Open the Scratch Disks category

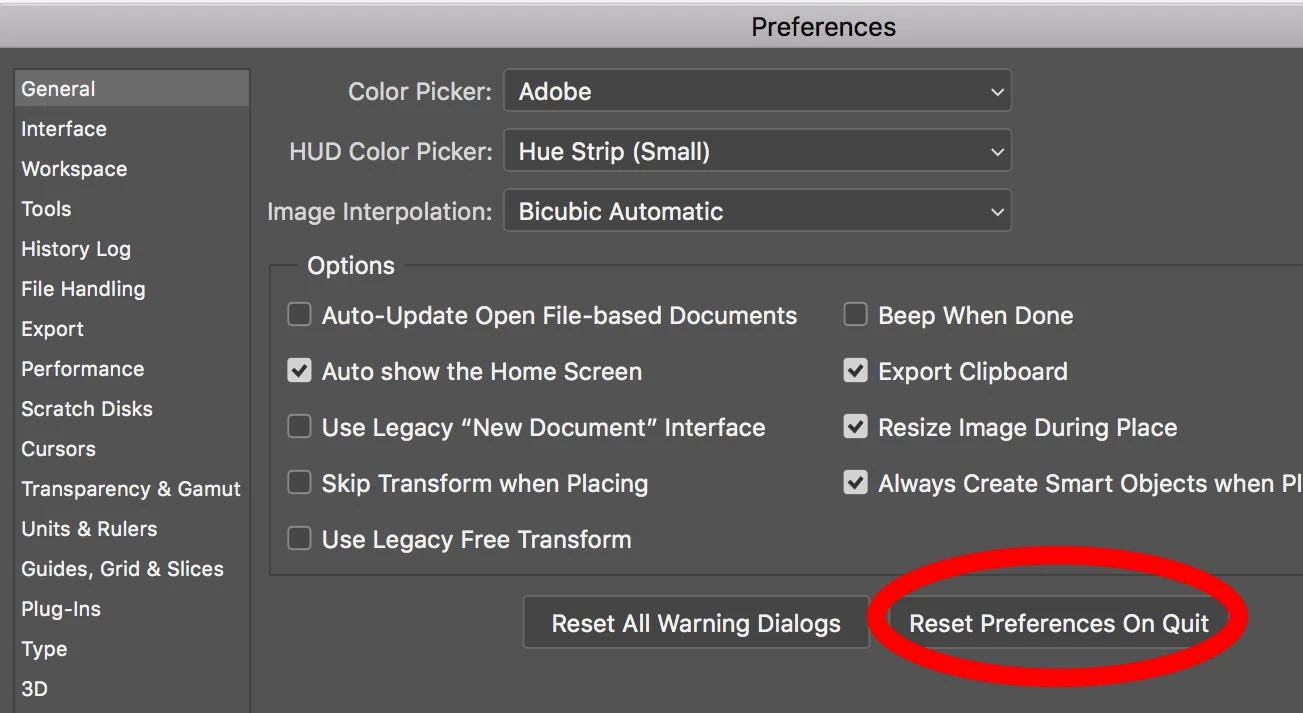87,409
